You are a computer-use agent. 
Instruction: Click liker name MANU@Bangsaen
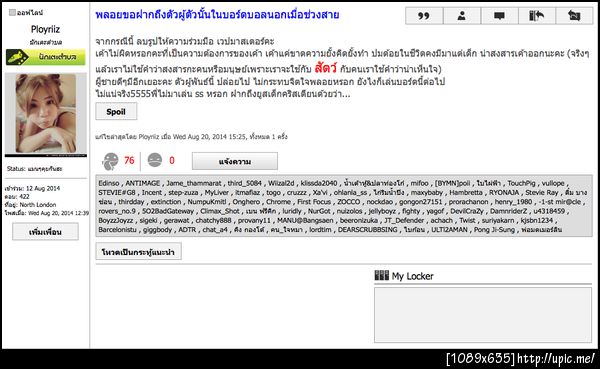(x=305, y=220)
